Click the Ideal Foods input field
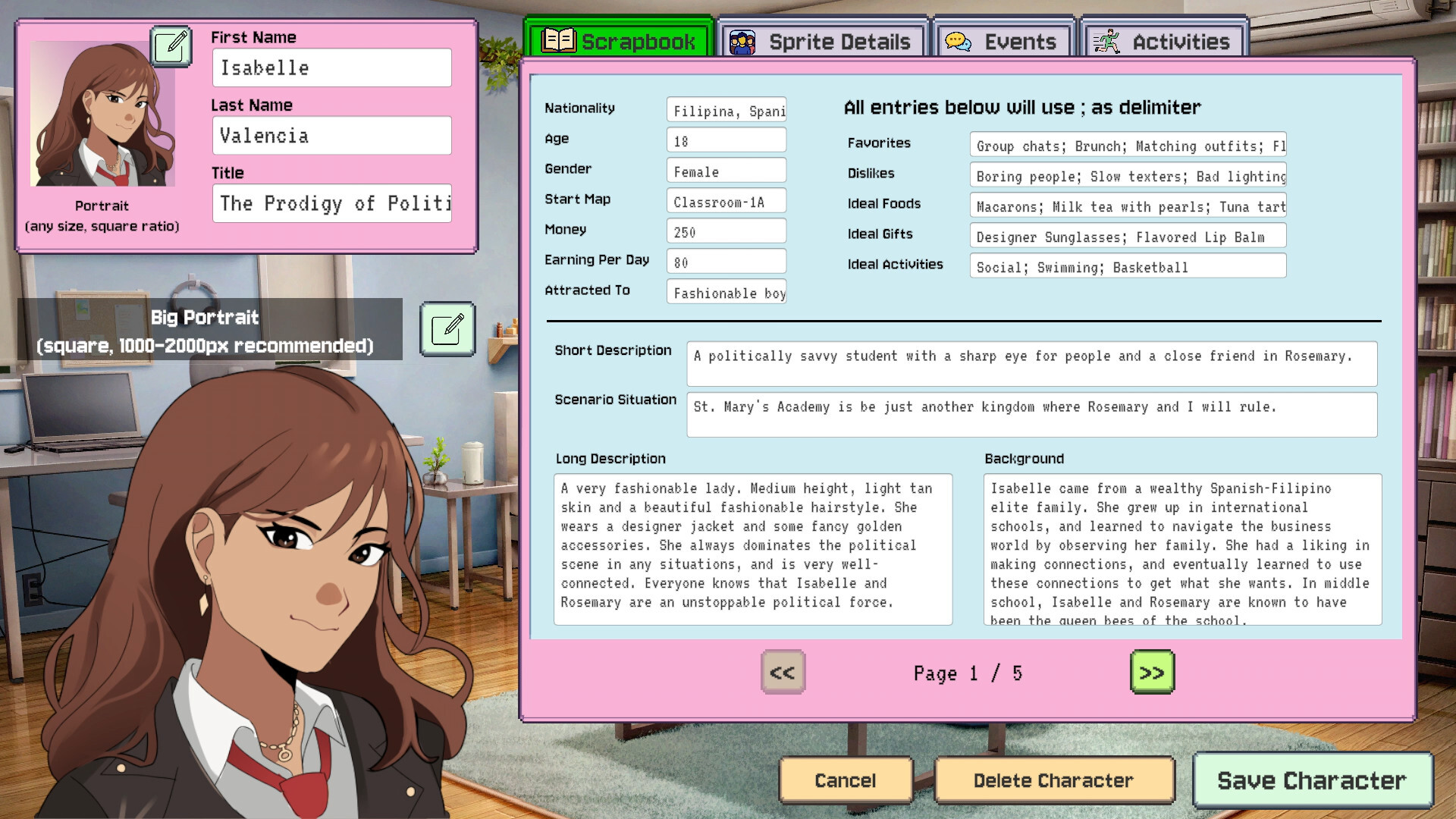This screenshot has height=819, width=1456. pos(1128,206)
